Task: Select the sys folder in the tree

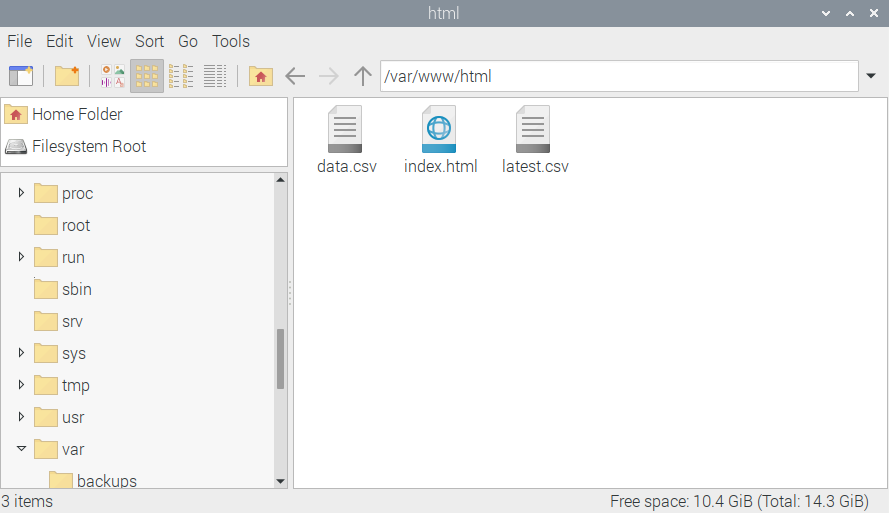Action: [x=60, y=354]
